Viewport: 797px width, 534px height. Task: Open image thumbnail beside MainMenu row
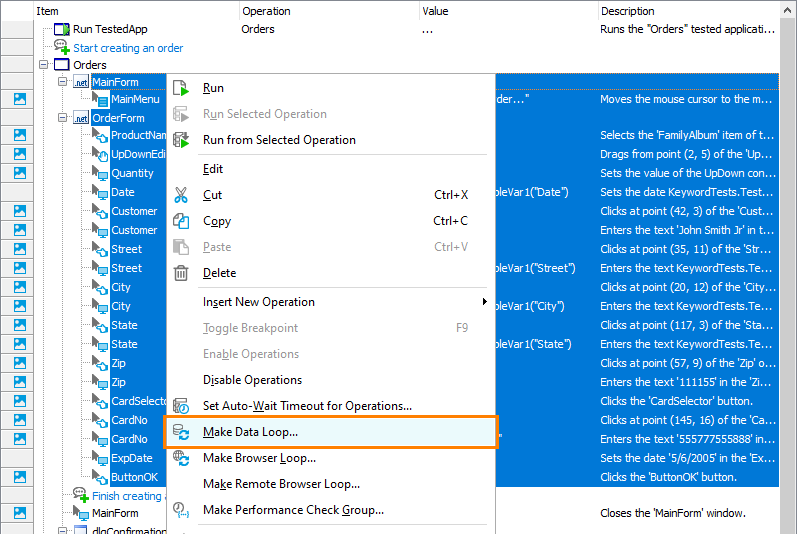point(20,99)
